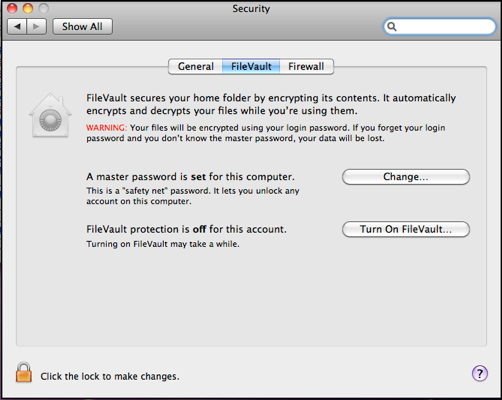Click the Turn On FileVault… button
The width and height of the screenshot is (502, 400).
point(406,229)
